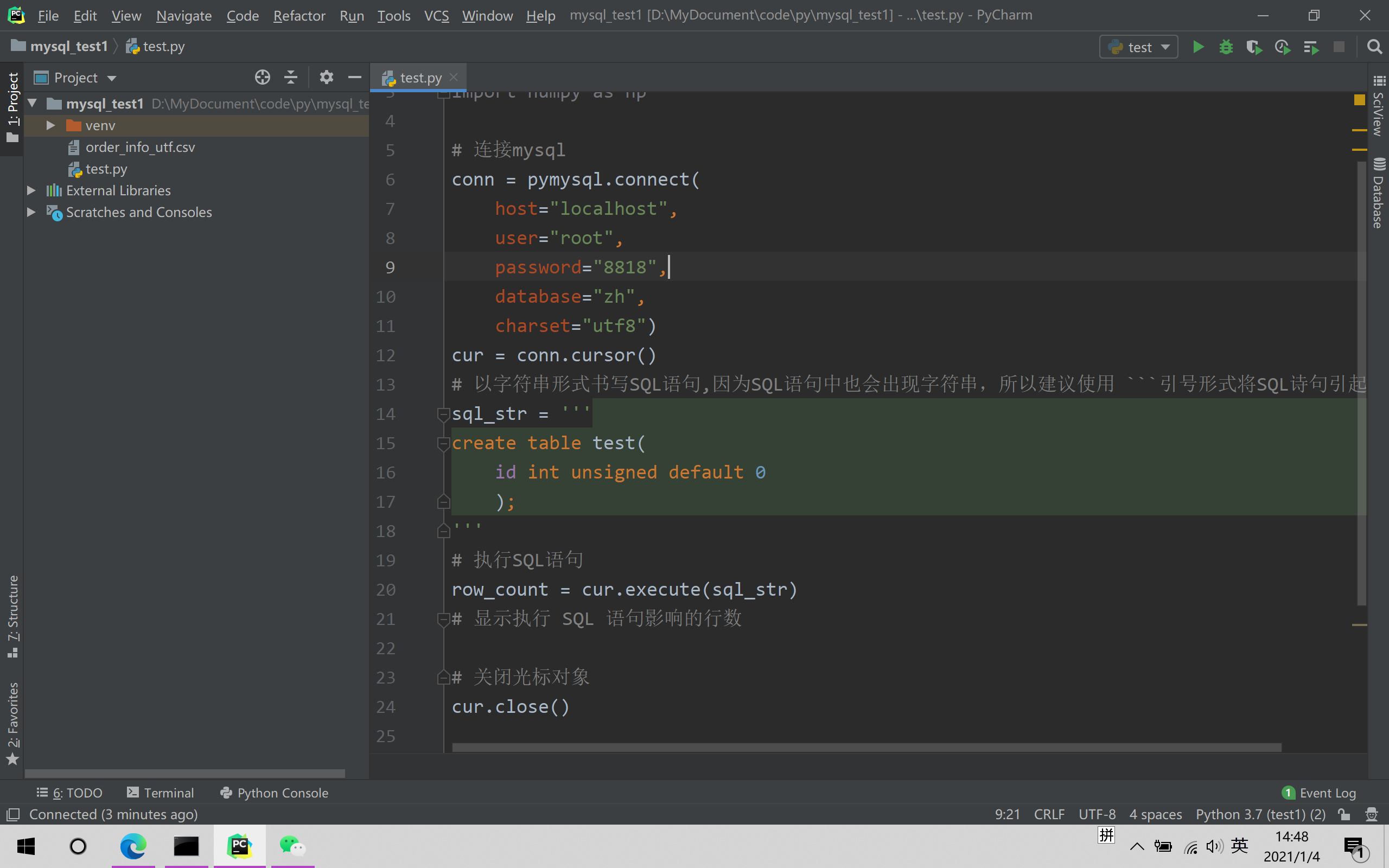
Task: Switch to Microsoft Edge on taskbar
Action: (x=133, y=846)
